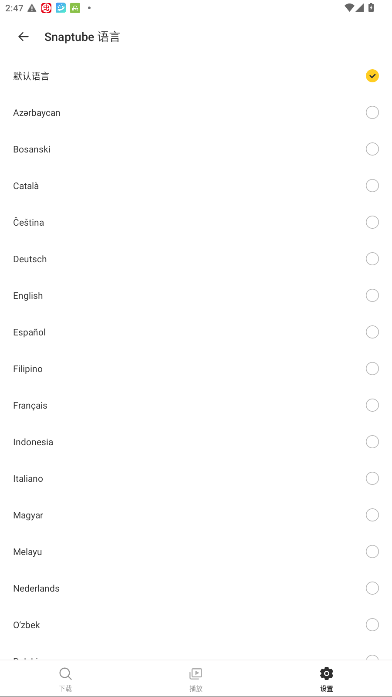Choose Español as the language
Image resolution: width=392 pixels, height=697 pixels.
pos(196,332)
